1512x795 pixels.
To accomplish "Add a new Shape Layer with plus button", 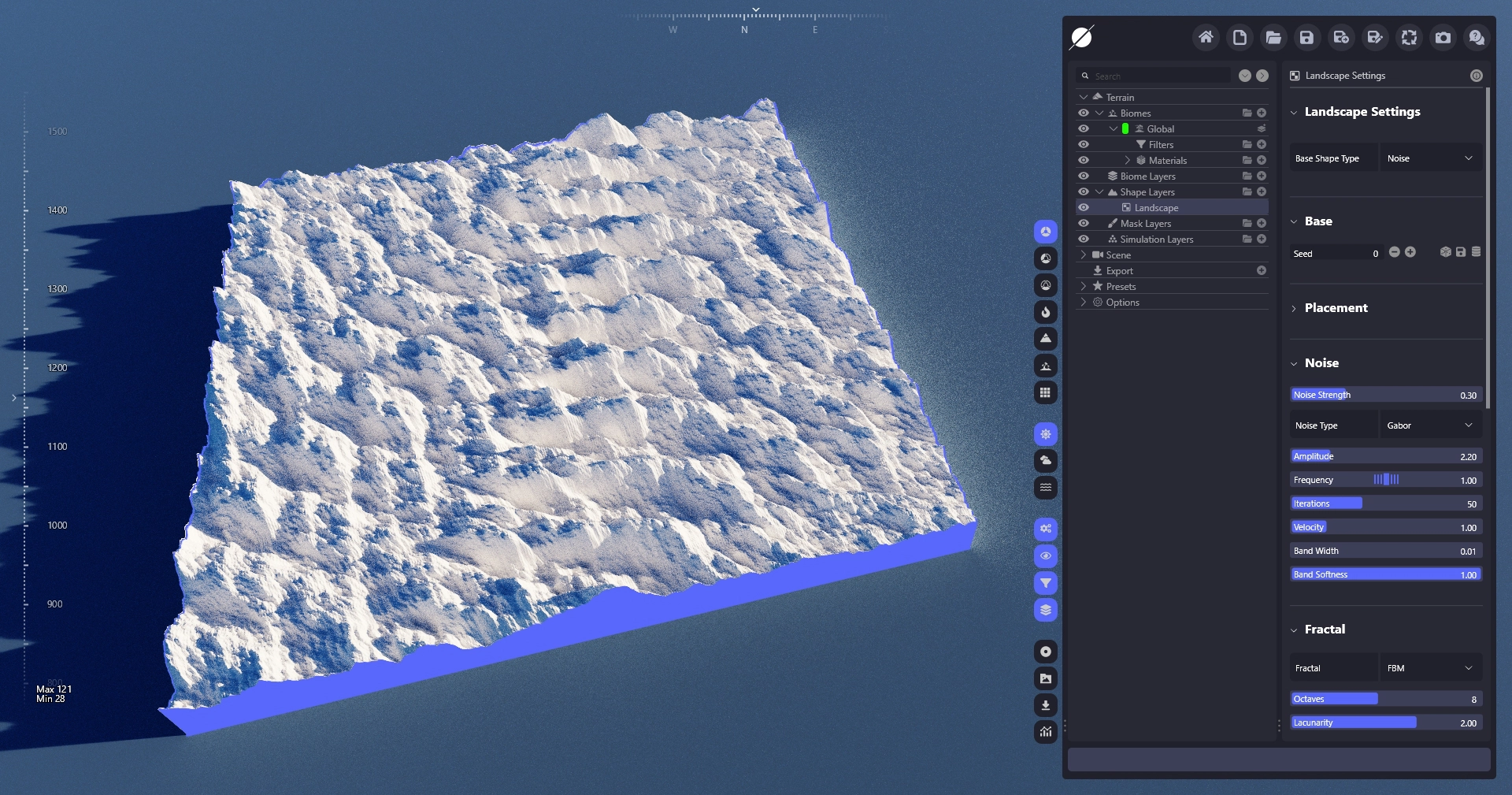I will click(x=1262, y=191).
